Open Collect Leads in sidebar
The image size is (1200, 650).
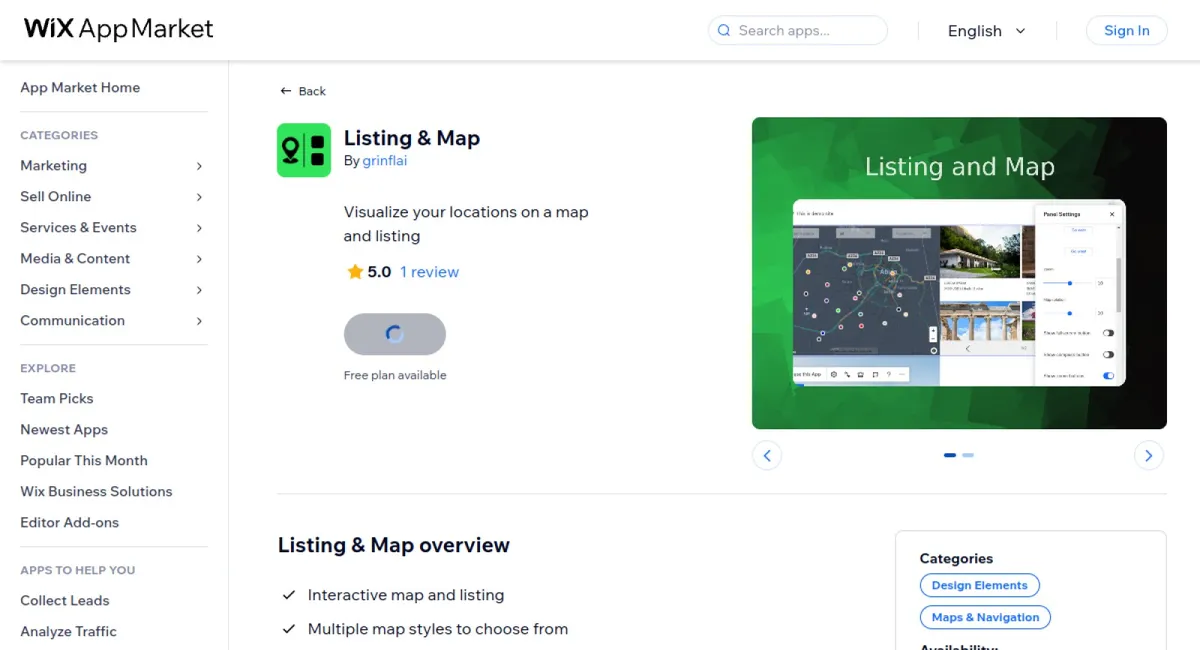pos(65,600)
